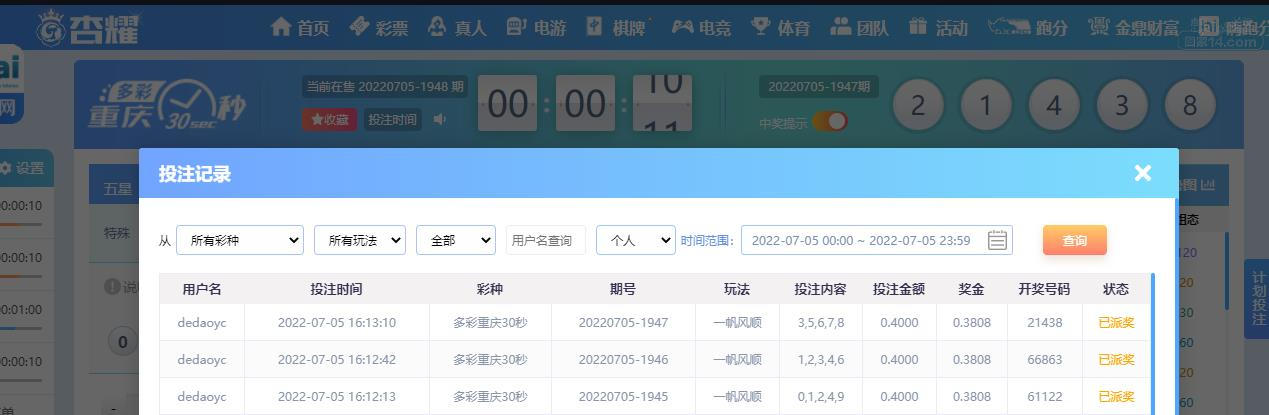Close the 投注记录 dialog
This screenshot has height=415, width=1269.
point(1143,173)
